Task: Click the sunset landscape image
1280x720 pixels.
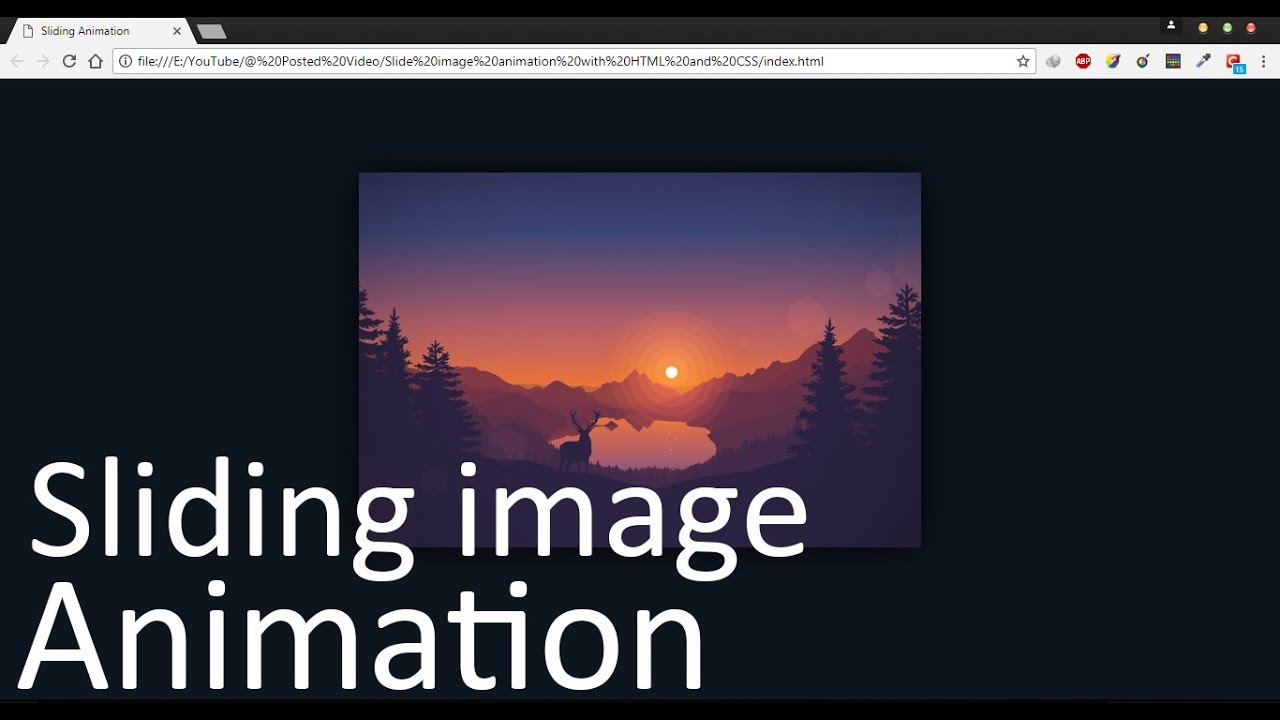Action: point(640,360)
